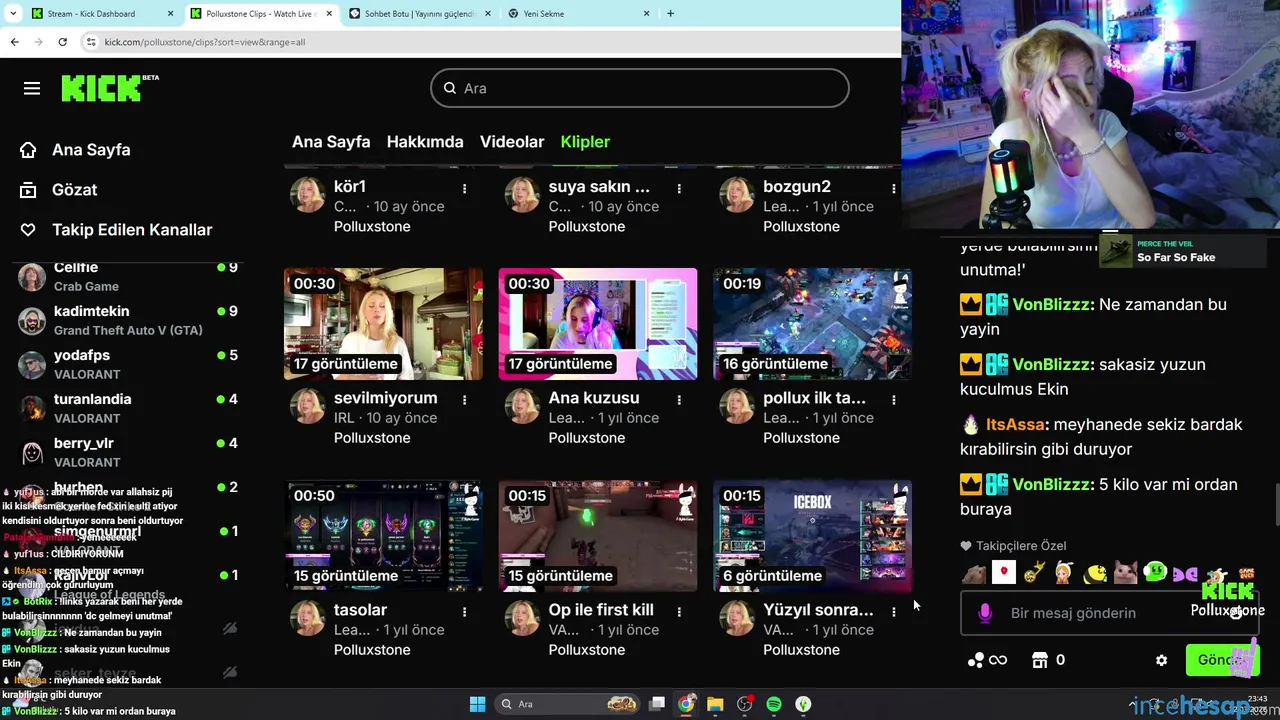Close the Yeni Sekme browser tab

(646, 14)
